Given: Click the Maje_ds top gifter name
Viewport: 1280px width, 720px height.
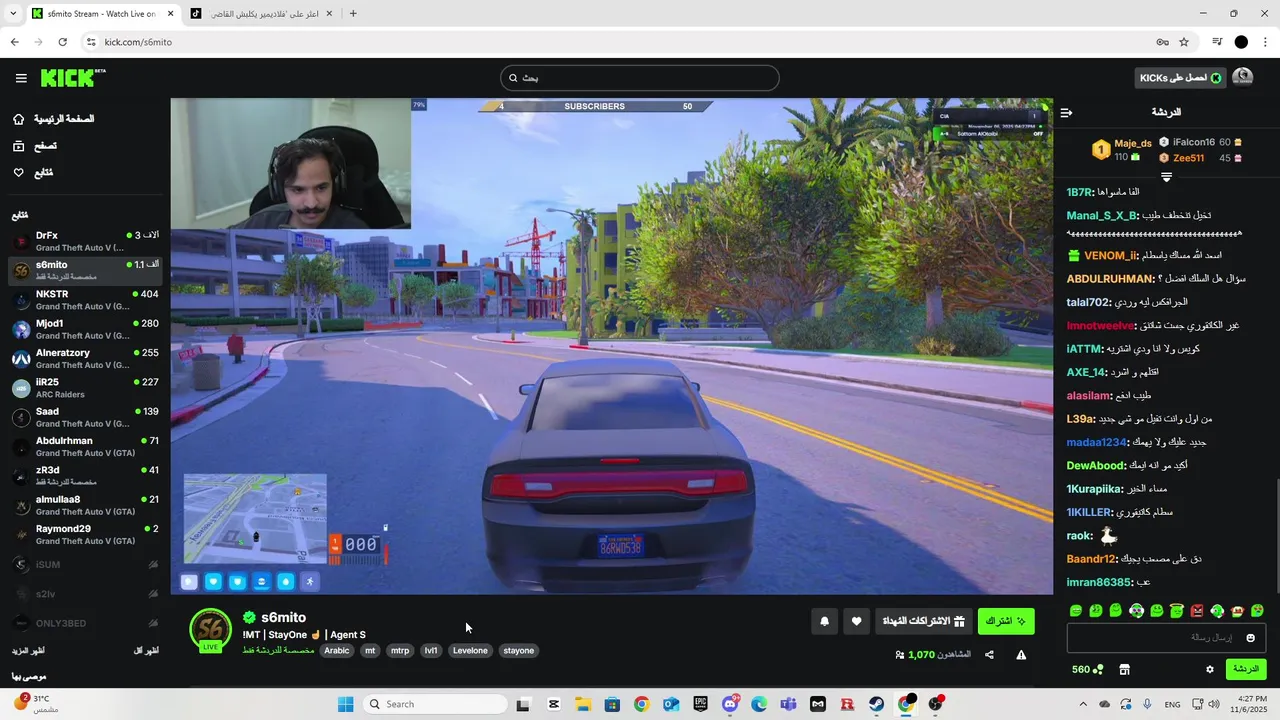Looking at the screenshot, I should [x=1133, y=143].
